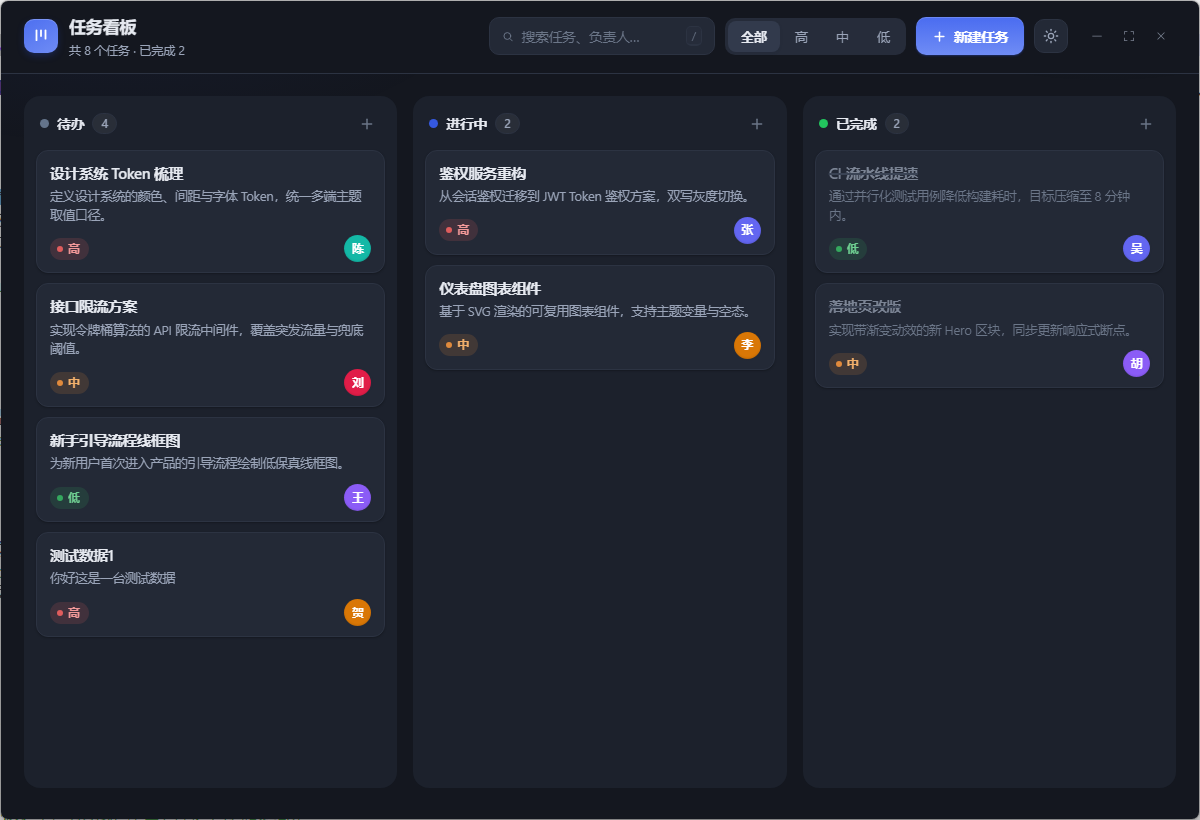
Task: Filter tasks by 中 priority
Action: point(842,37)
